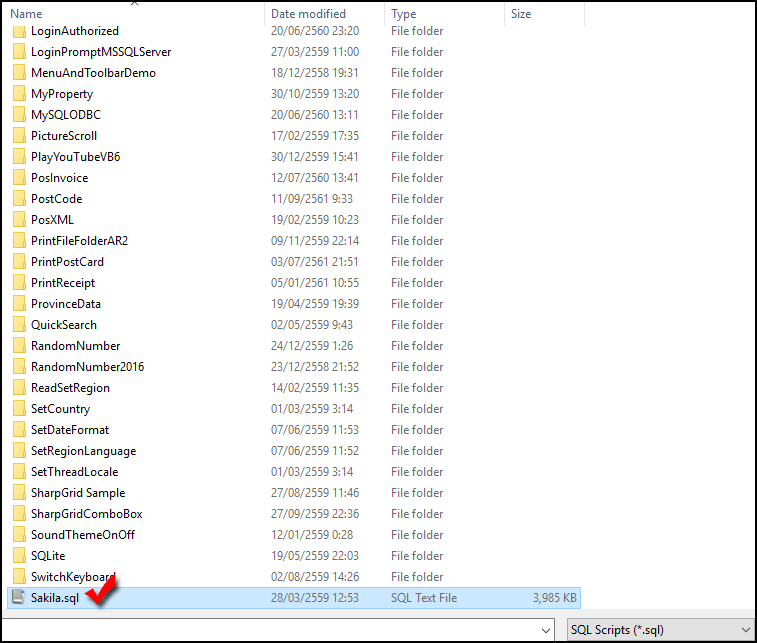This screenshot has height=643, width=757.
Task: Click the ProvinceData folder icon
Action: click(x=19, y=304)
